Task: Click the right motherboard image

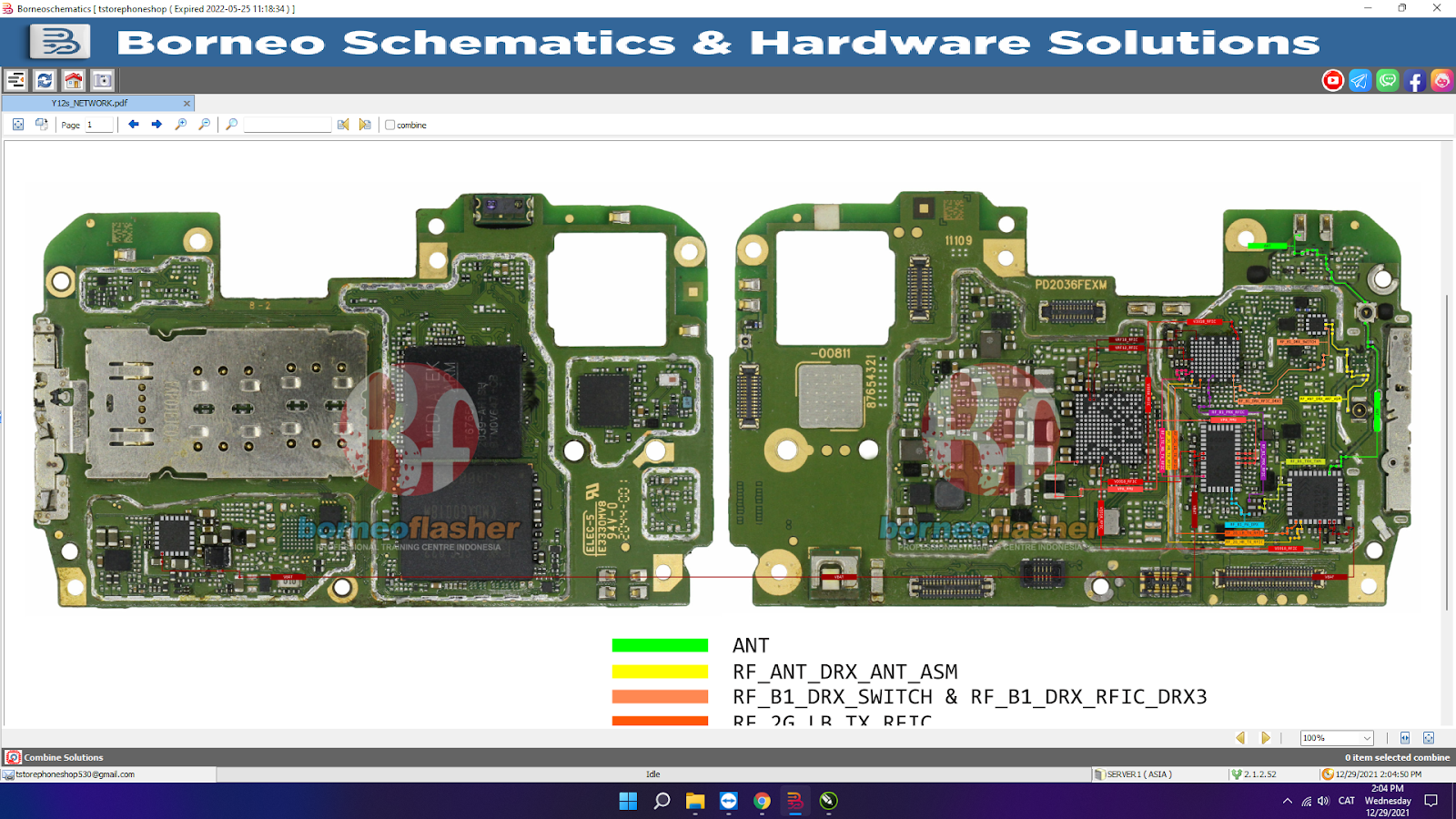Action: (1071, 400)
